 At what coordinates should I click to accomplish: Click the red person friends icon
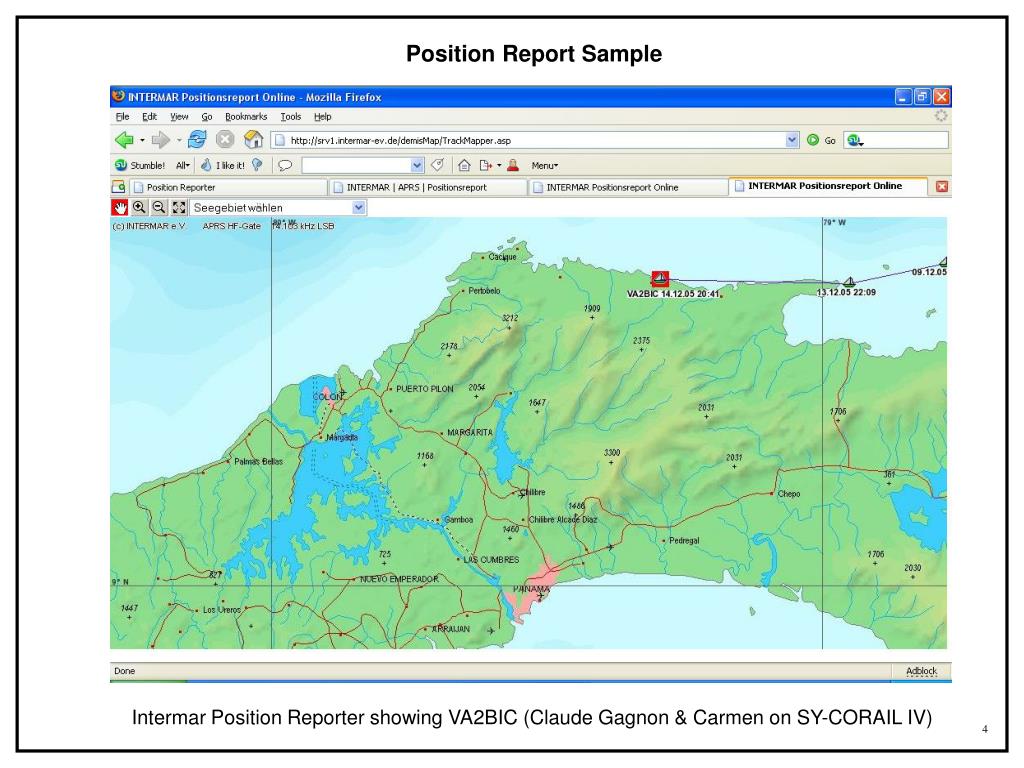coord(513,165)
